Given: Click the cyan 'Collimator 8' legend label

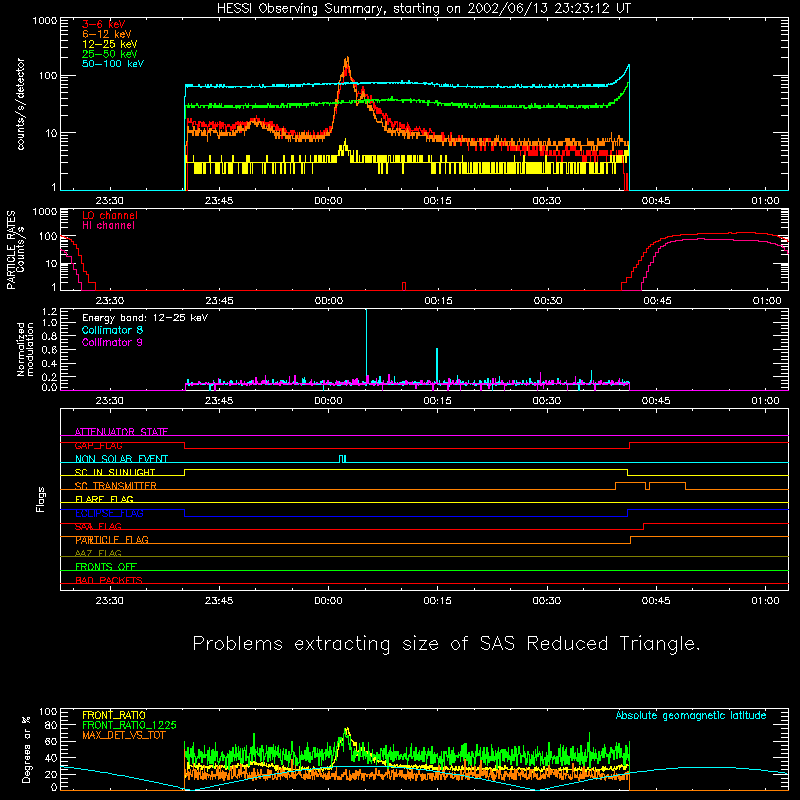Looking at the screenshot, I should [x=112, y=330].
